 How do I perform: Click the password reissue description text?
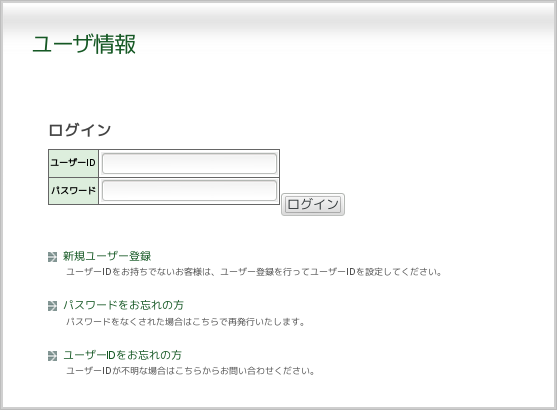click(185, 322)
